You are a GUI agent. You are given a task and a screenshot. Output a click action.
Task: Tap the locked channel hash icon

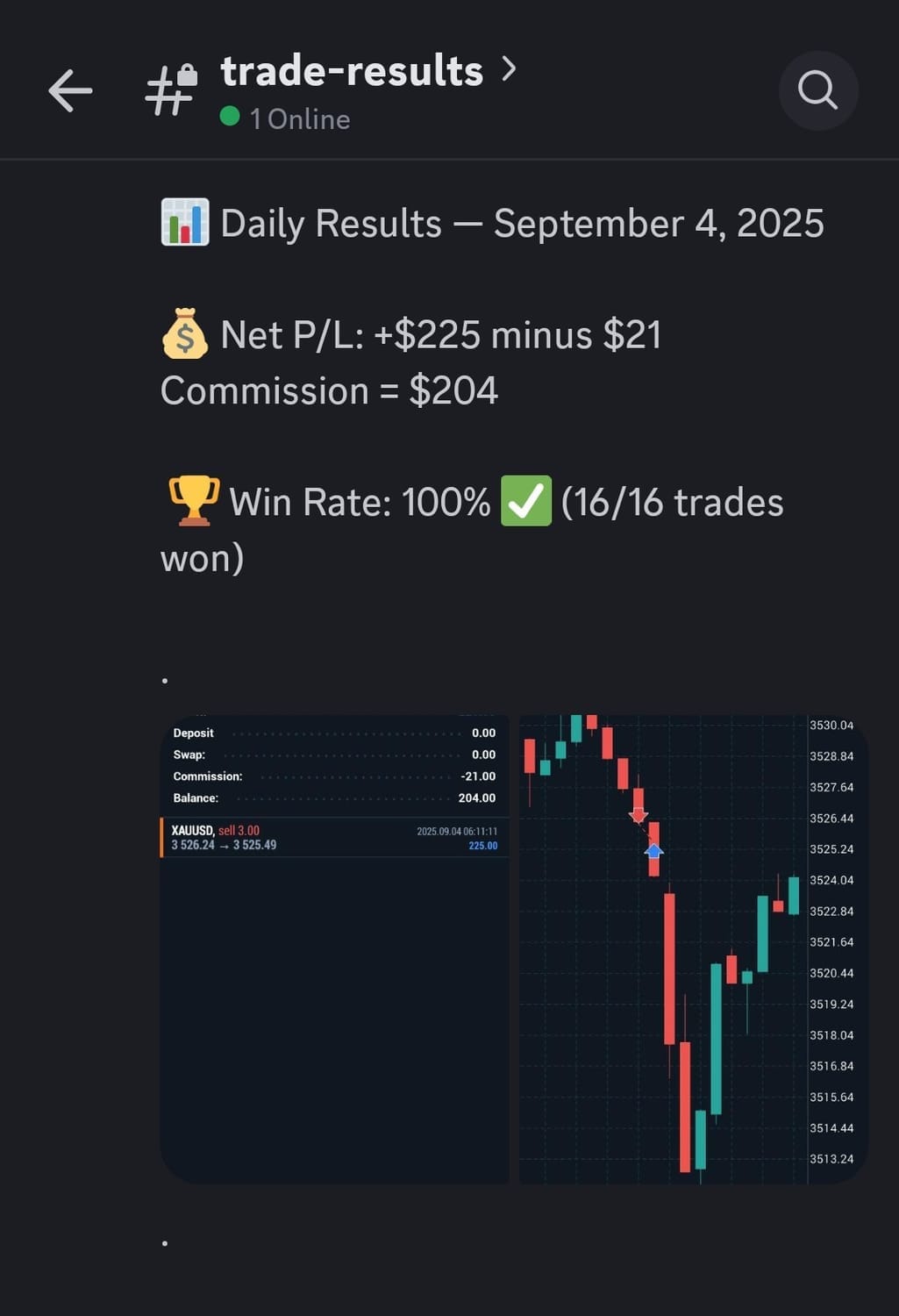(171, 90)
